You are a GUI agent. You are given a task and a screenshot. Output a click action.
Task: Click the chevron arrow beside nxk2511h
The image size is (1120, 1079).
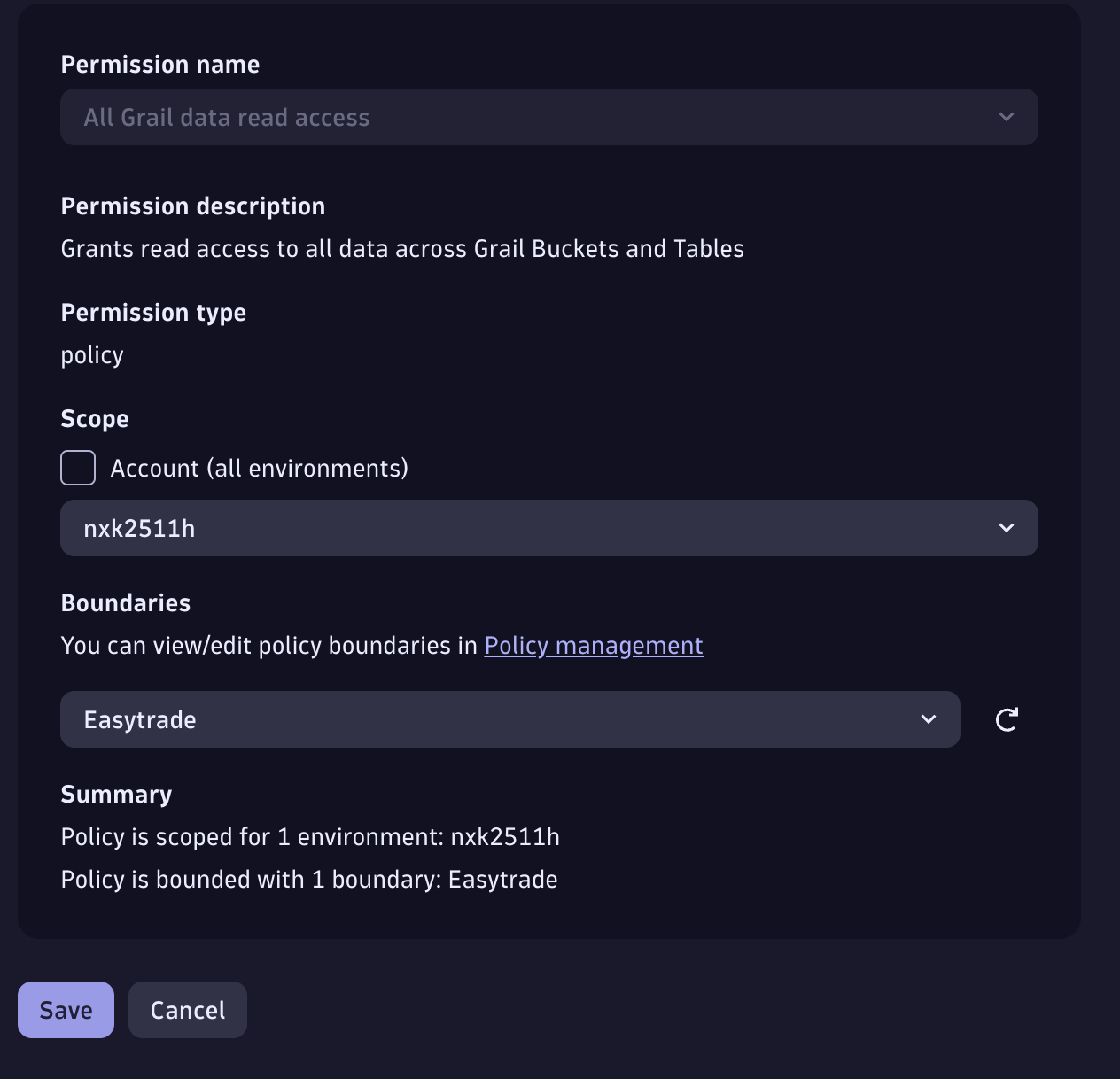1007,528
